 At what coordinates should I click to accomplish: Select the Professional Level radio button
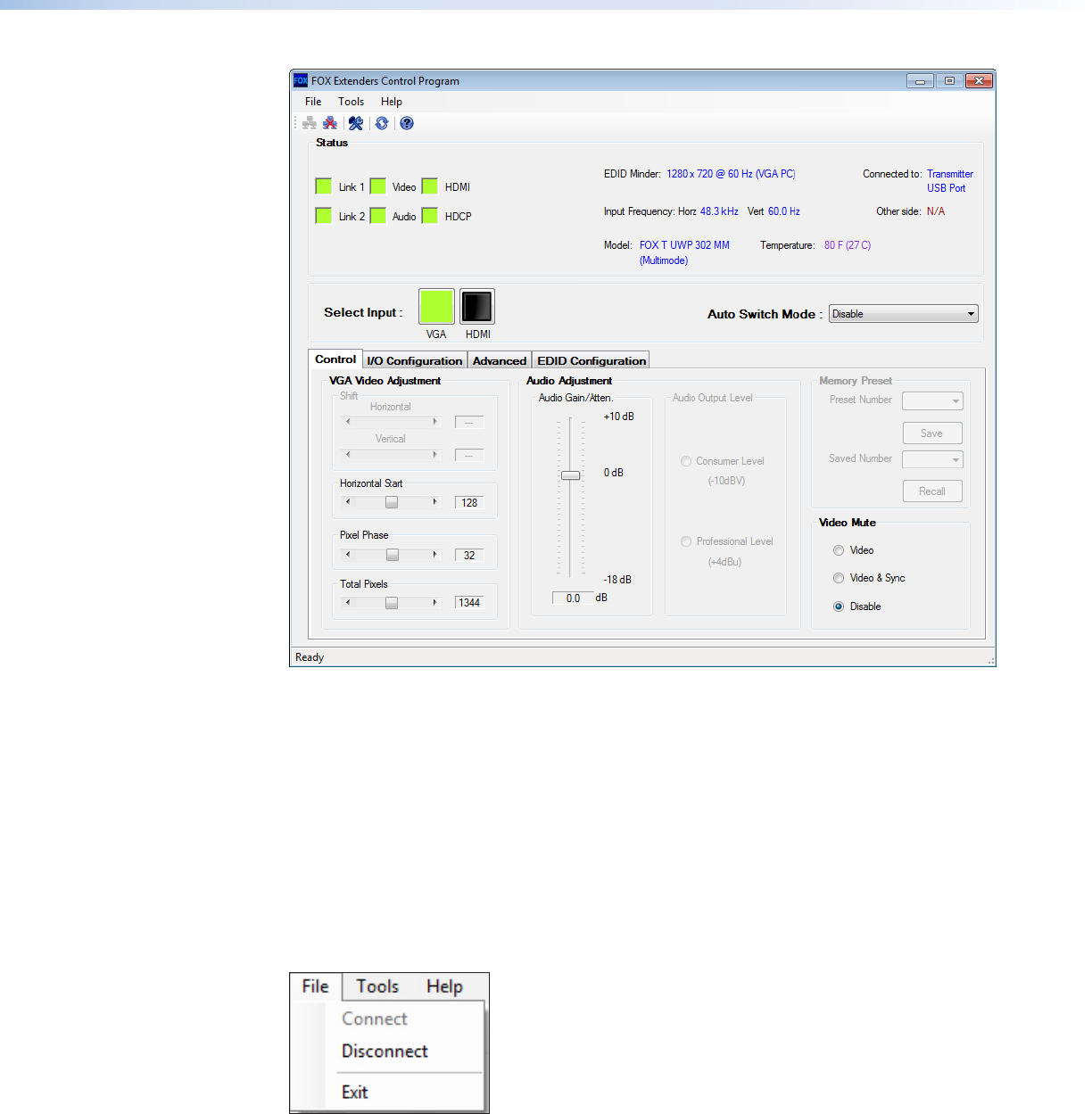(x=686, y=541)
